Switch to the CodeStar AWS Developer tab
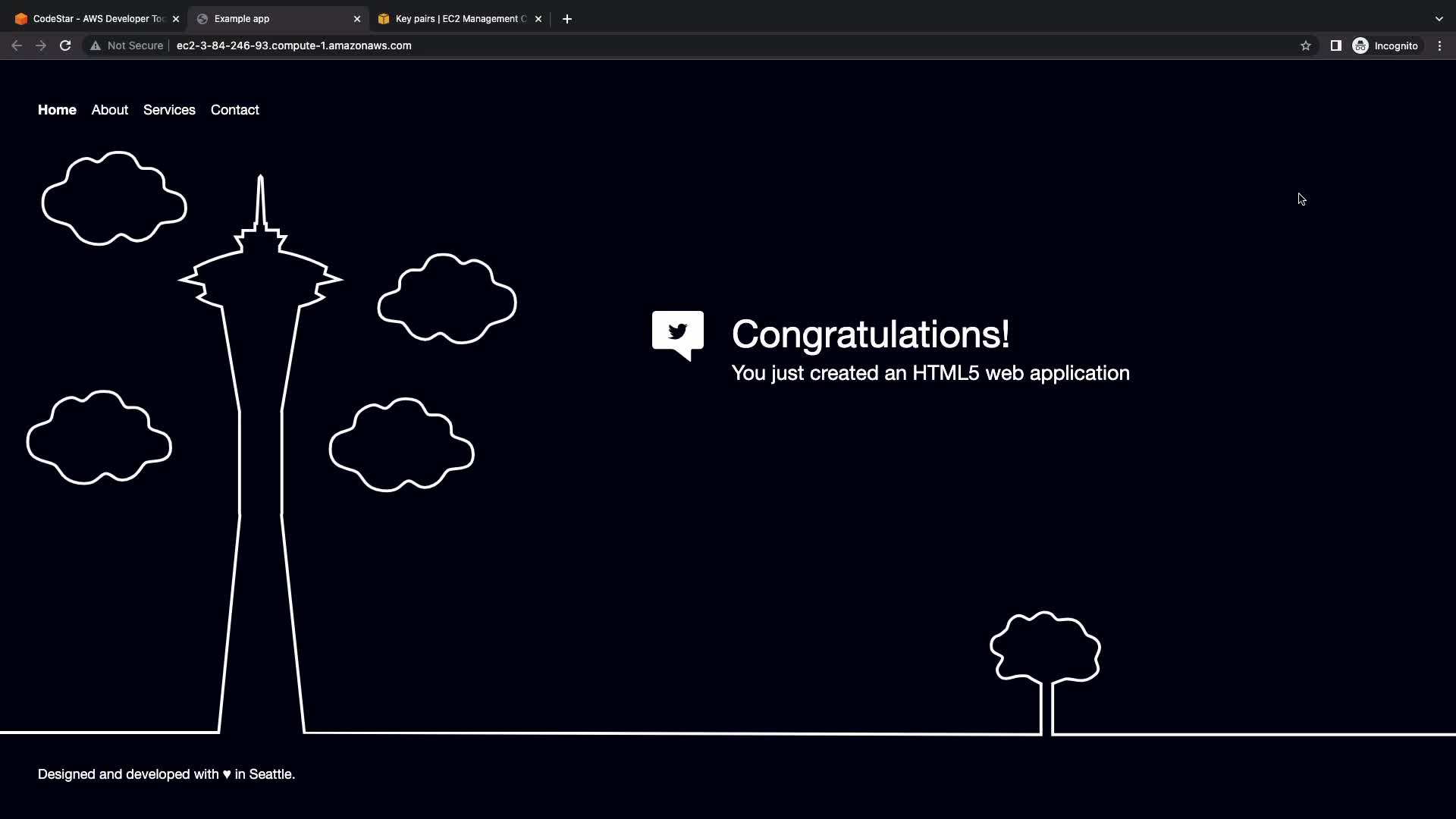Viewport: 1456px width, 819px height. click(x=91, y=19)
